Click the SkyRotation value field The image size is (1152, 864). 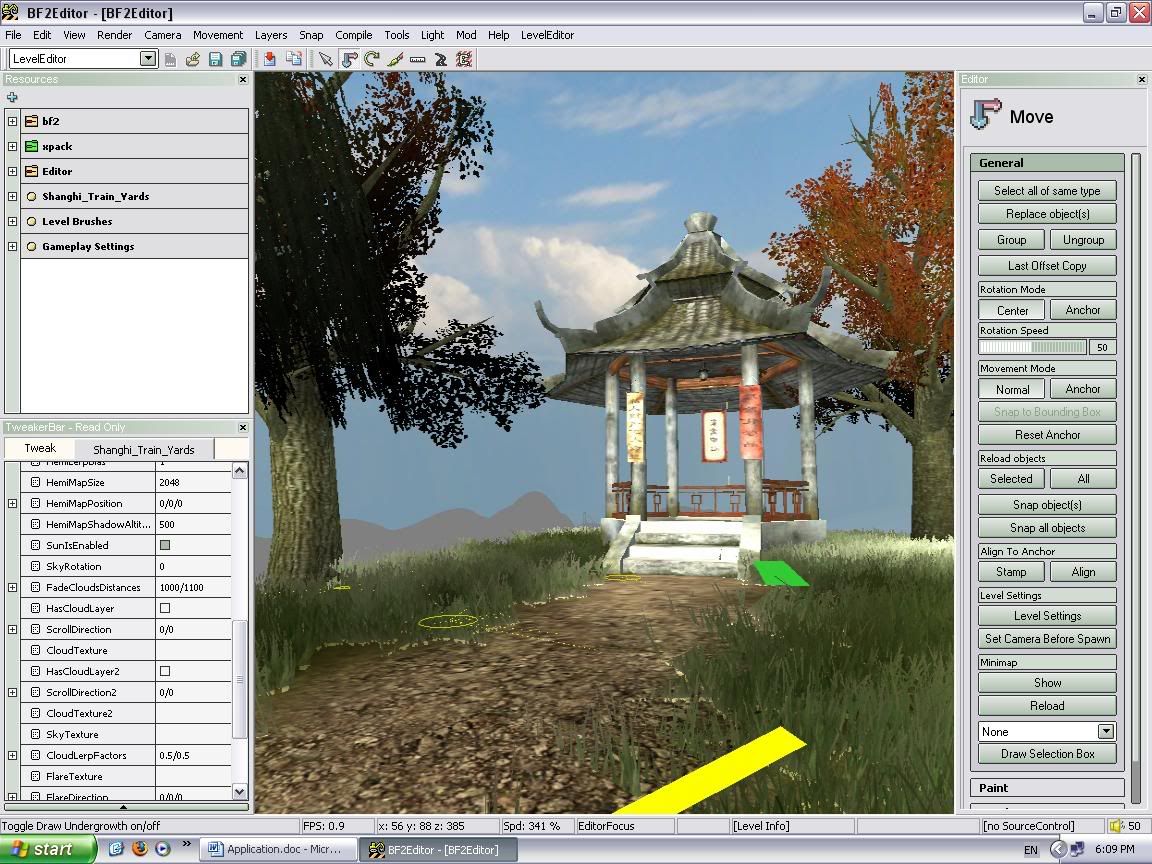click(x=193, y=566)
